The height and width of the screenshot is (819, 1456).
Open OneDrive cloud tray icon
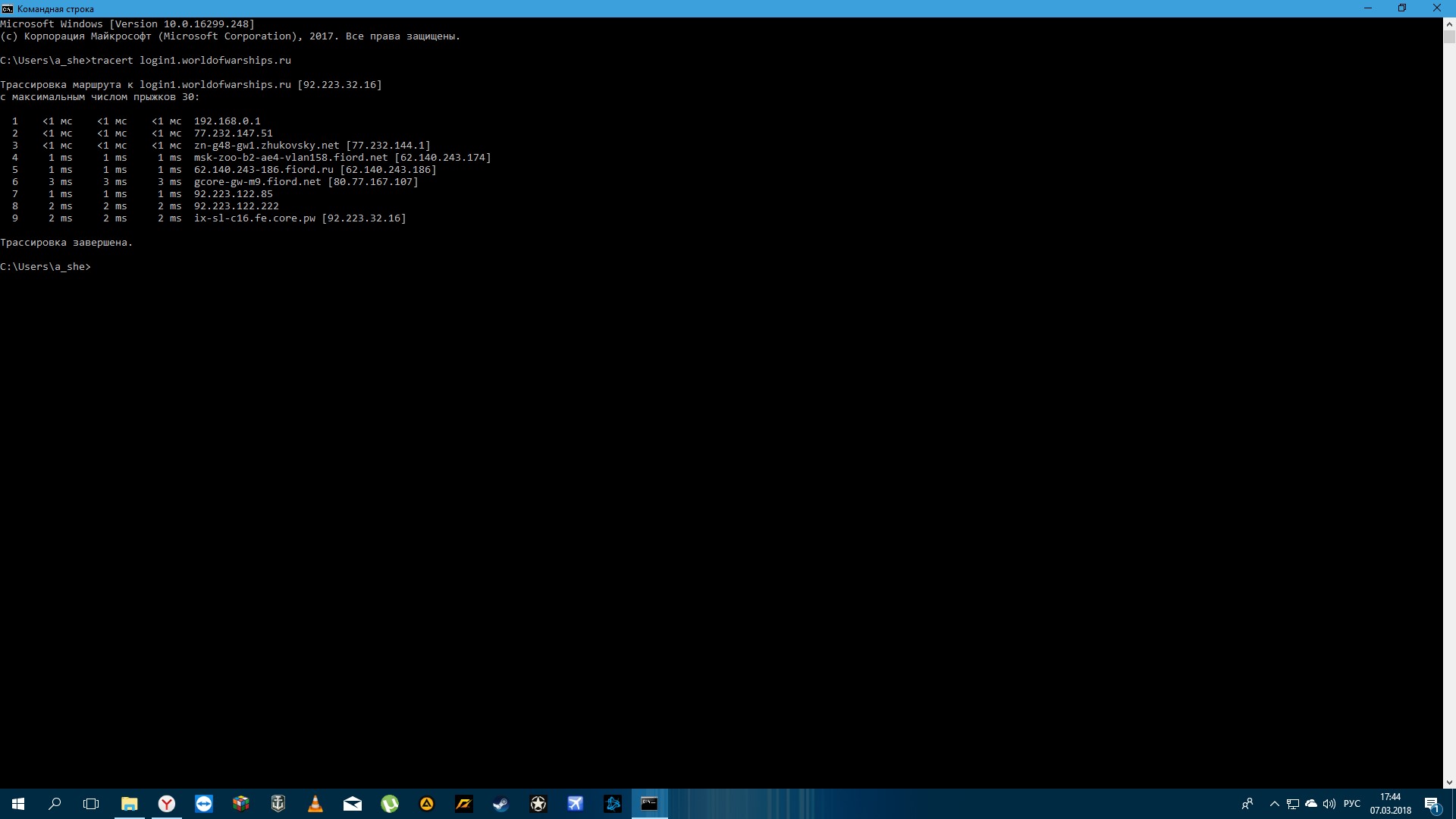click(1311, 804)
